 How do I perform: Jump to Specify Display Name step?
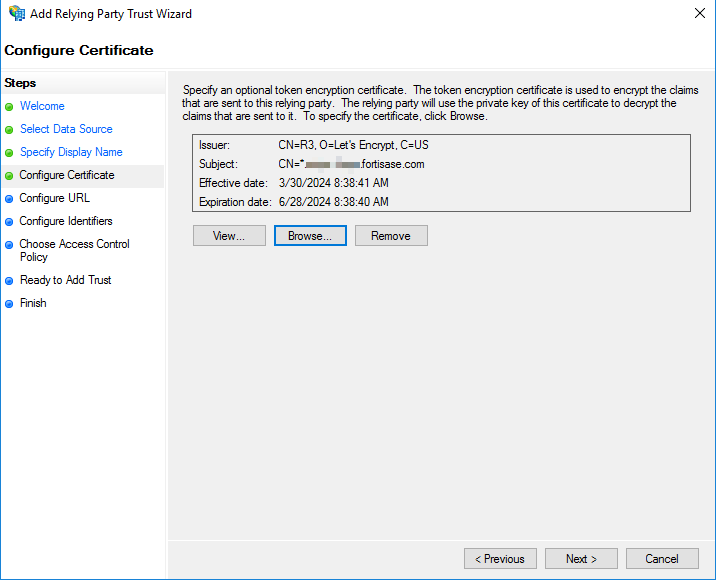pos(71,152)
